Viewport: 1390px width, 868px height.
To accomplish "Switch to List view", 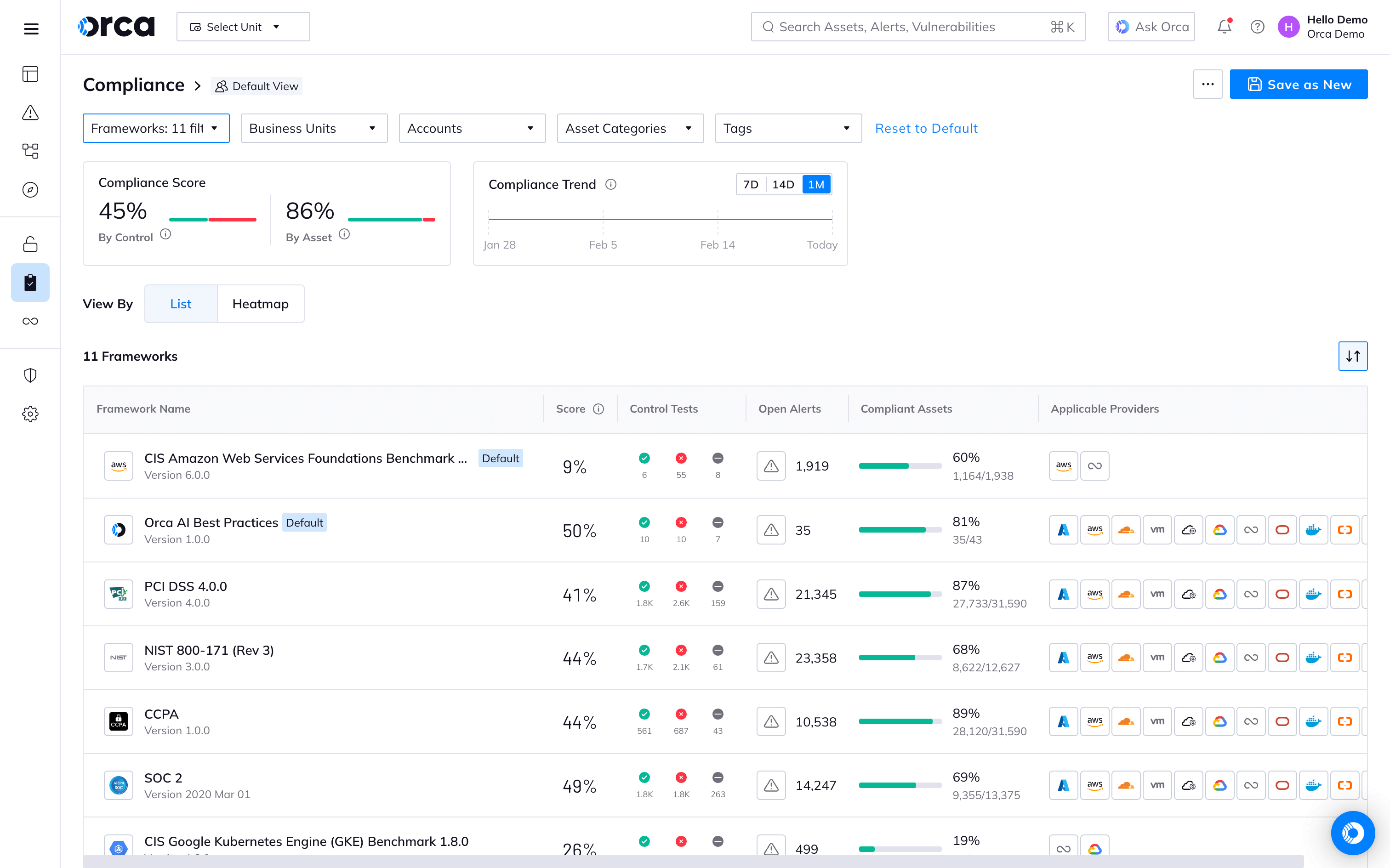I will [181, 304].
